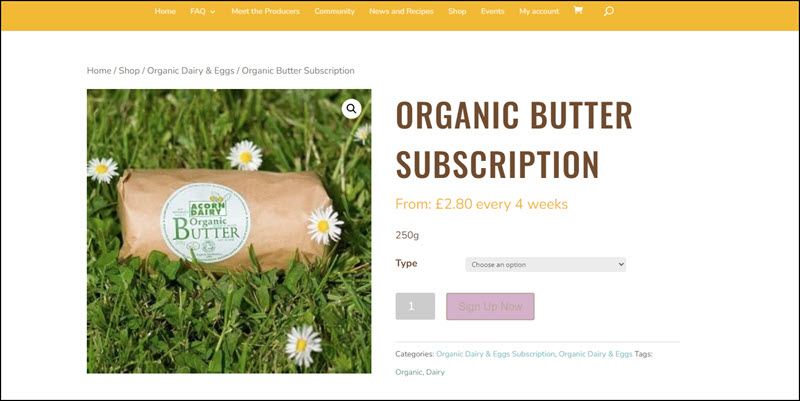Go to Home in top menu

[165, 11]
